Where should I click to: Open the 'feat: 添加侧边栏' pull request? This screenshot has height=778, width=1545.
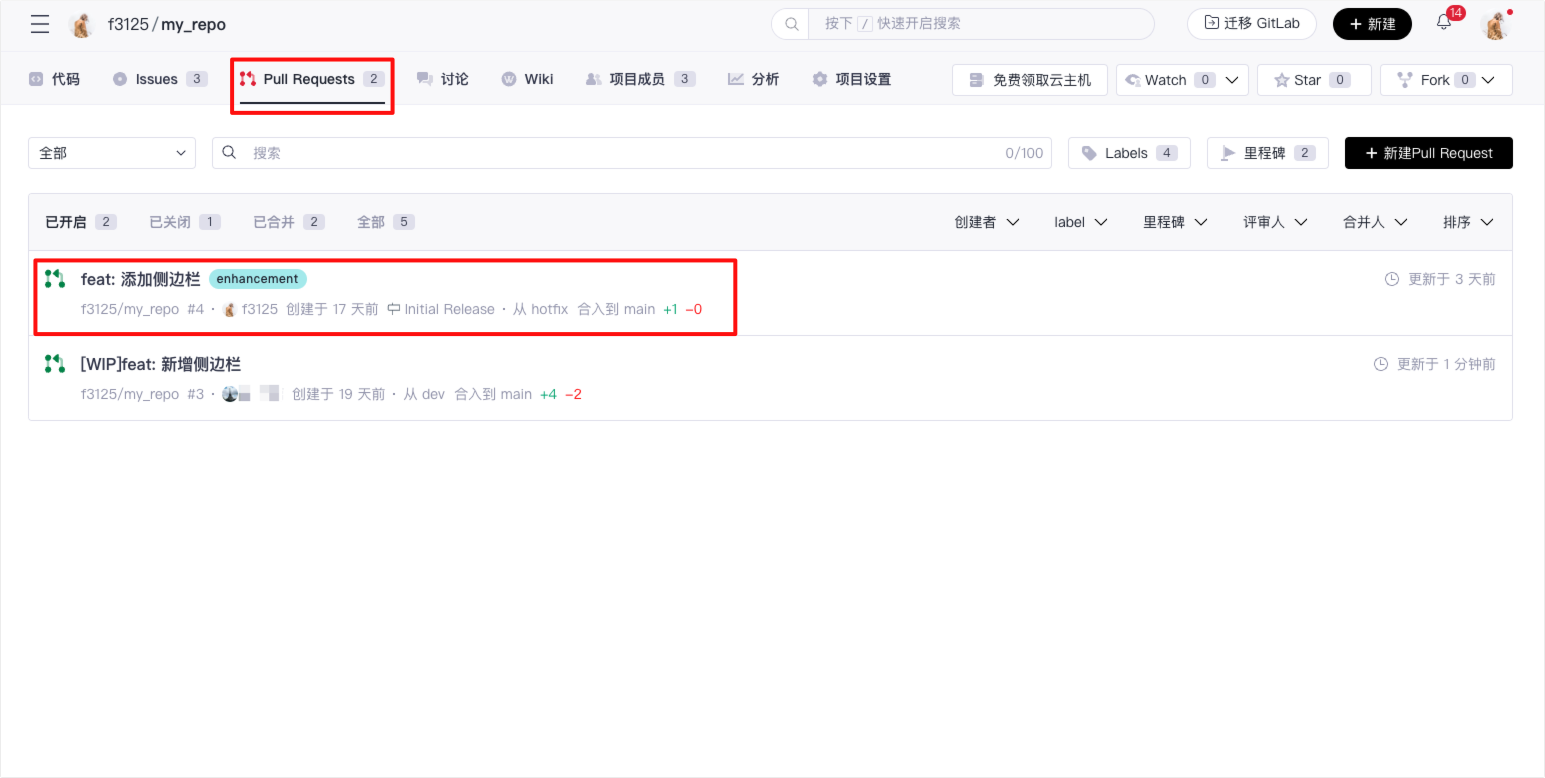click(140, 279)
